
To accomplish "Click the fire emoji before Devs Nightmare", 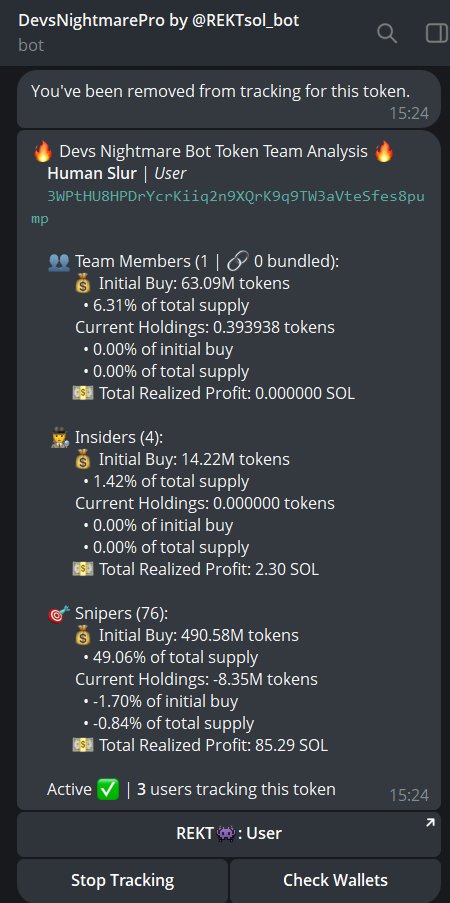I will pyautogui.click(x=43, y=152).
